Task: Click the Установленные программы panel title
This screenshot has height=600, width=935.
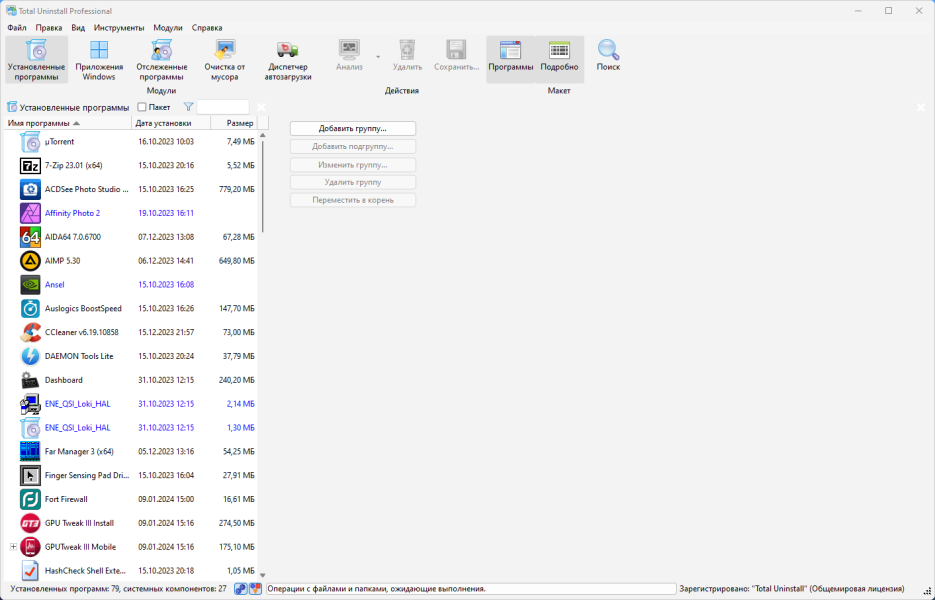Action: (x=74, y=108)
